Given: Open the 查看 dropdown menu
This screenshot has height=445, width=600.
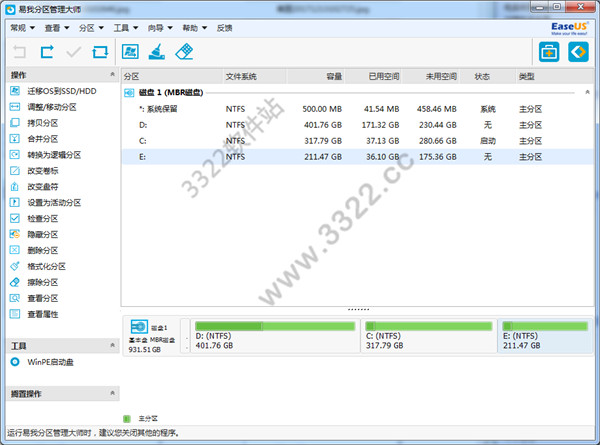Looking at the screenshot, I should 57,28.
